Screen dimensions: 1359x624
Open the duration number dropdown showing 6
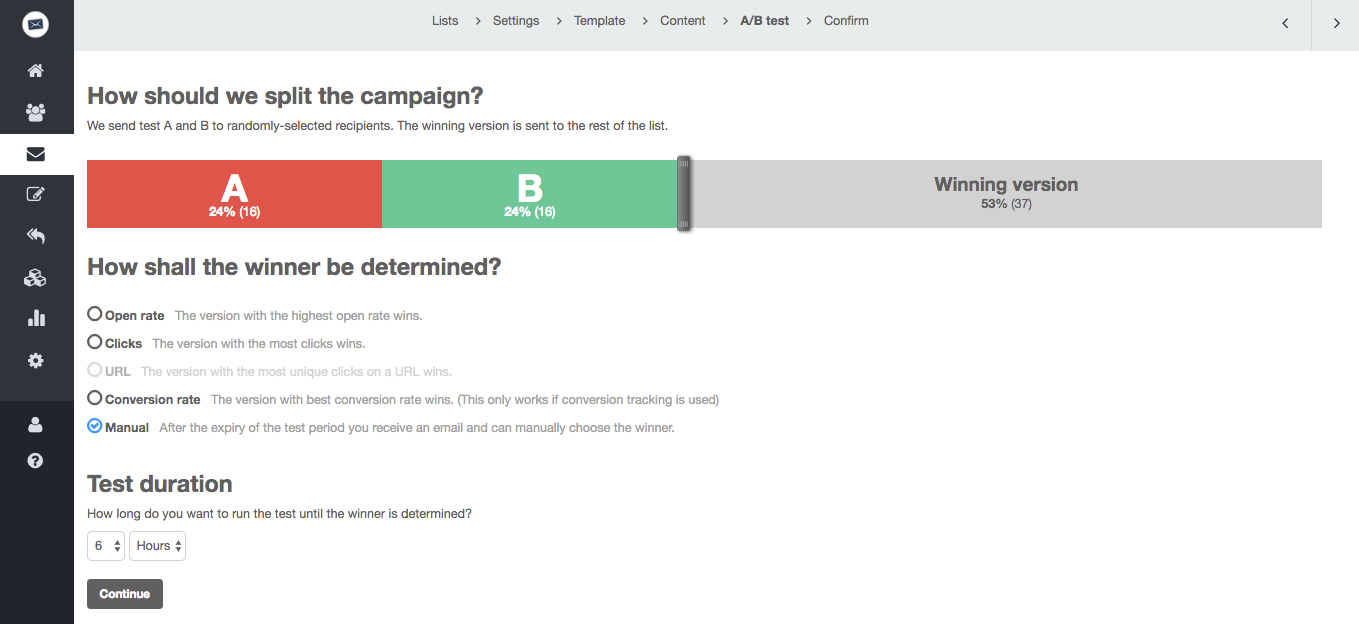coord(105,546)
